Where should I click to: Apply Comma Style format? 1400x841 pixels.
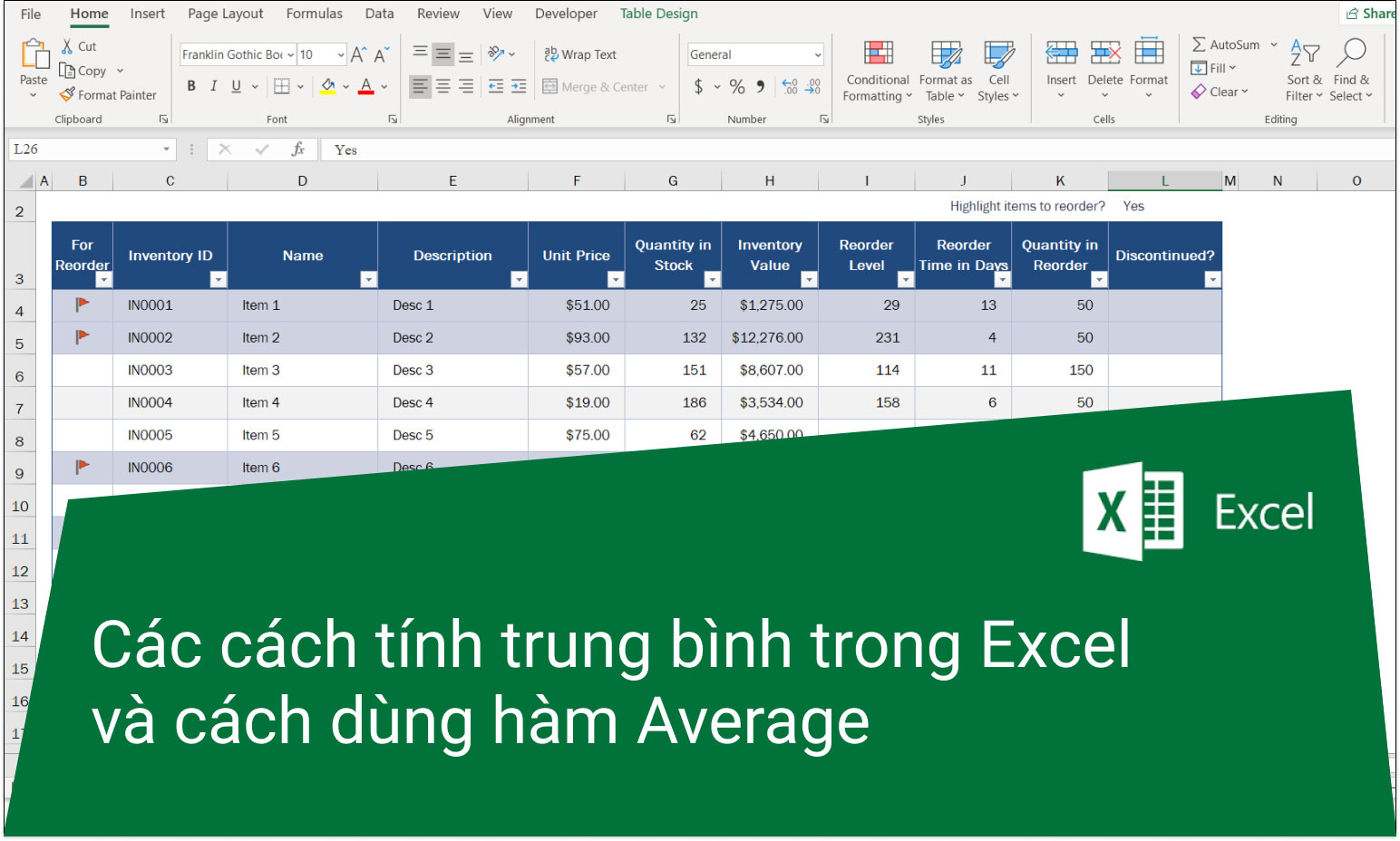click(761, 86)
